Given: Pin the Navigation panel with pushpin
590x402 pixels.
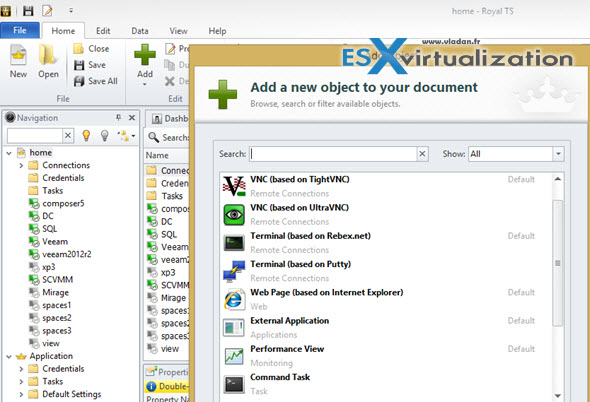Looking at the screenshot, I should pos(119,118).
